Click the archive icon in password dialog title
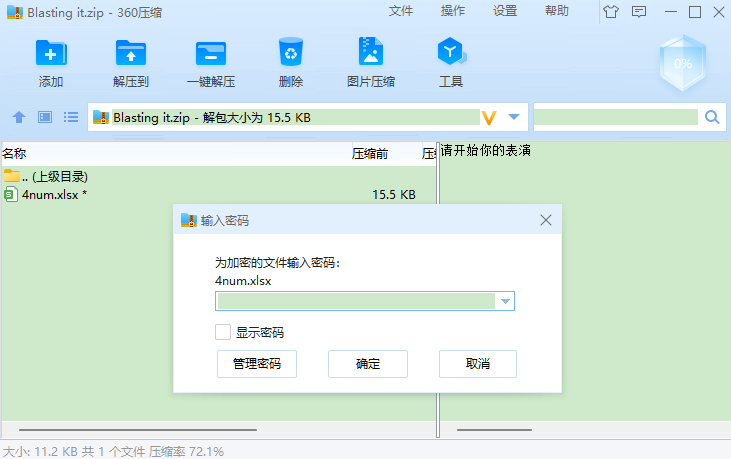The height and width of the screenshot is (459, 731). pyautogui.click(x=189, y=220)
